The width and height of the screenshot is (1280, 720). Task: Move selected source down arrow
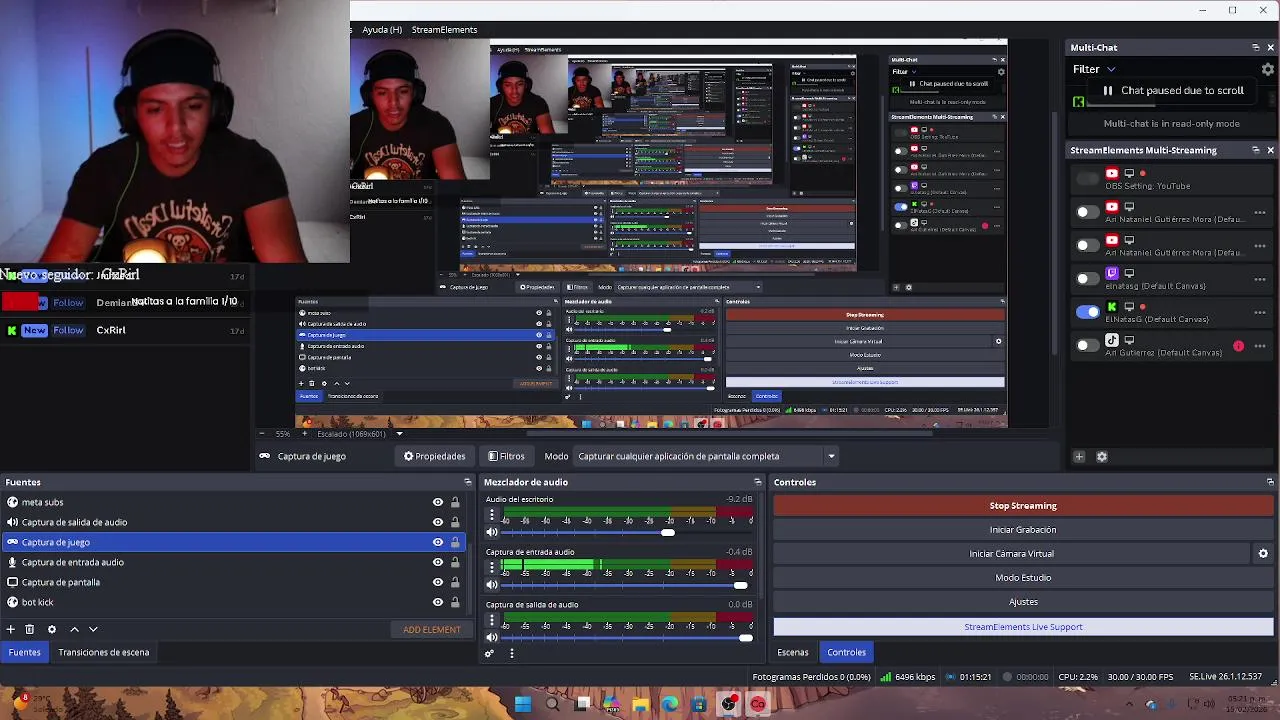pyautogui.click(x=93, y=629)
